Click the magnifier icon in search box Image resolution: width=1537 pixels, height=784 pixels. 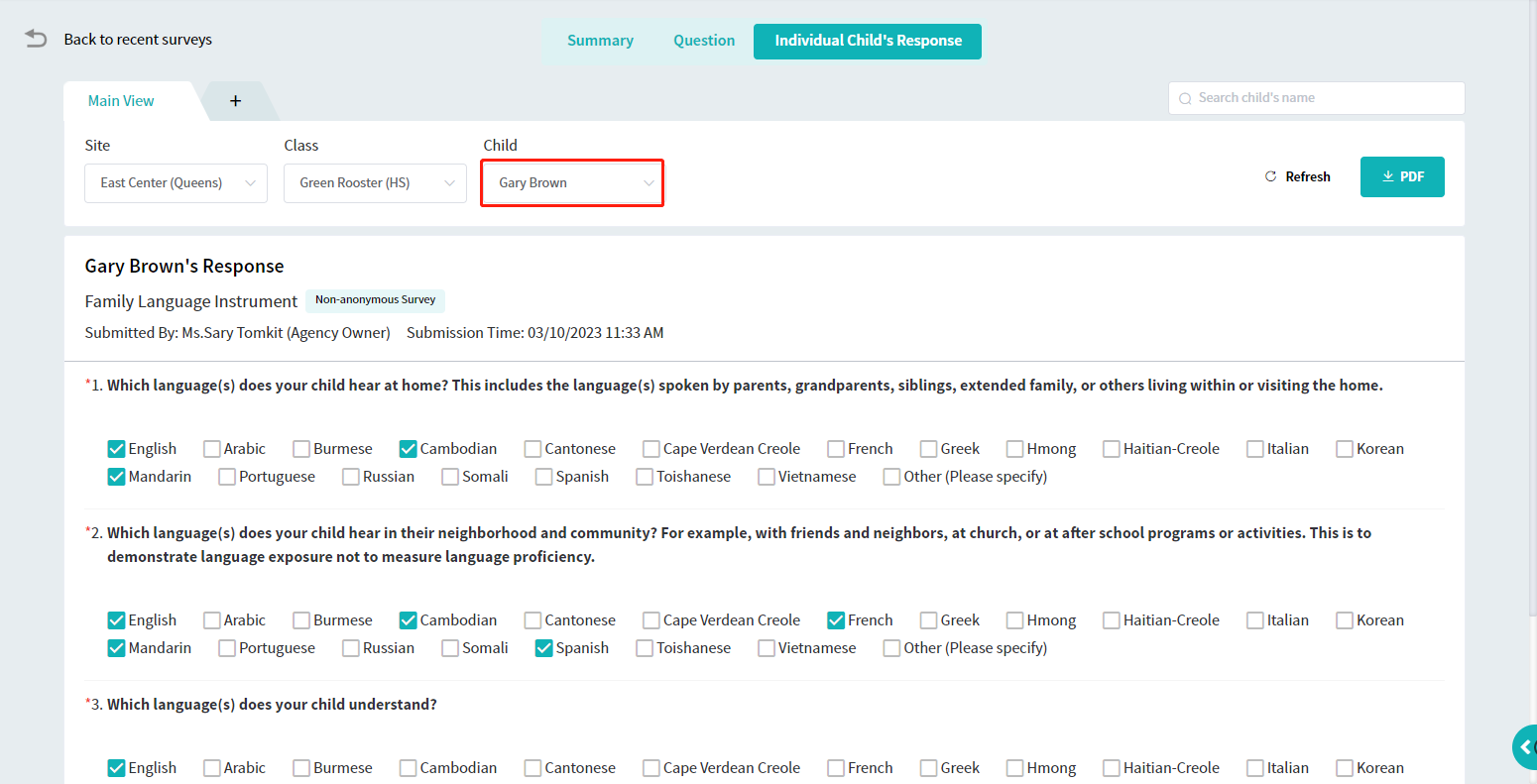click(x=1185, y=98)
